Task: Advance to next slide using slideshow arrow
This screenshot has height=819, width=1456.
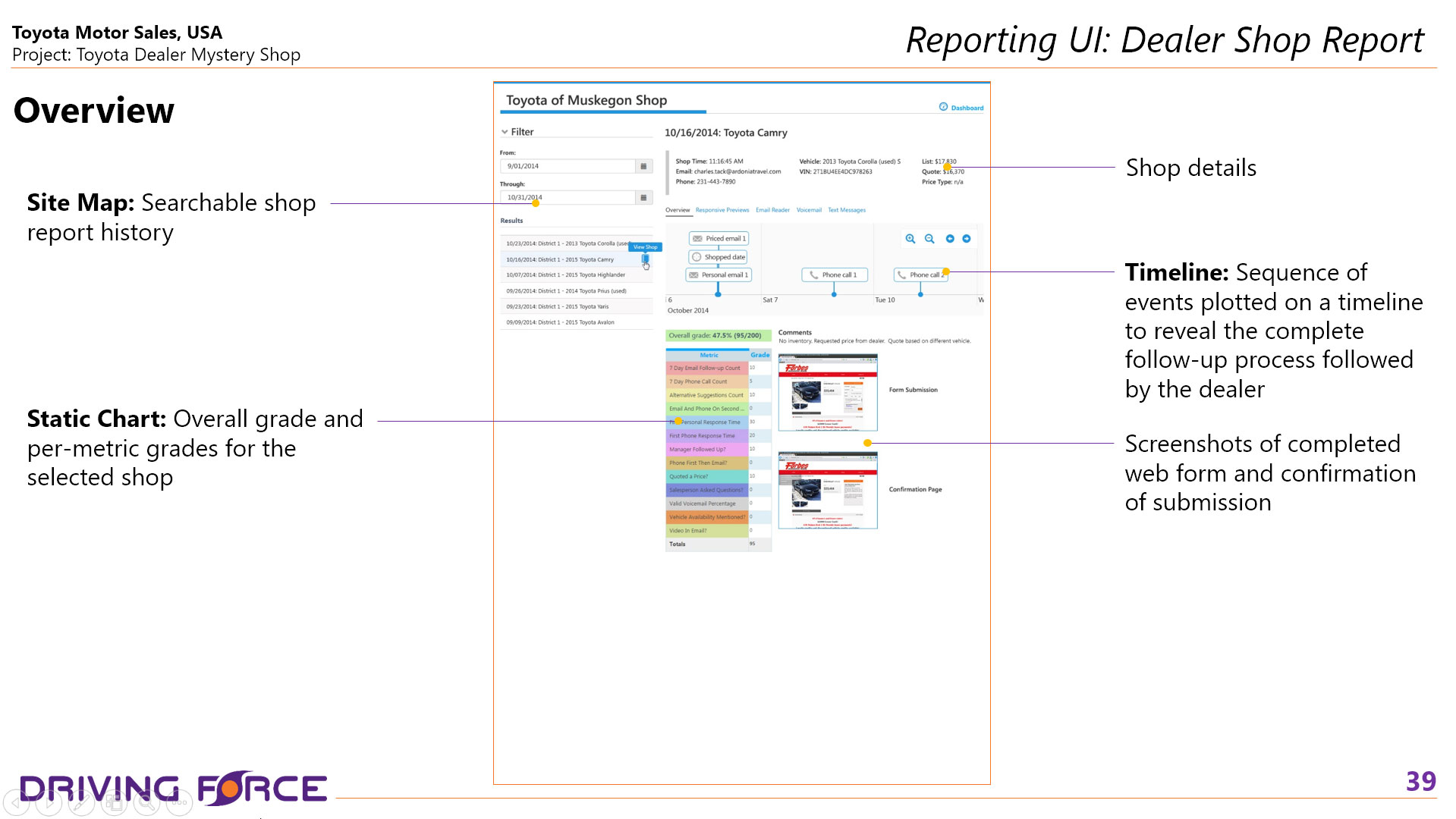Action: pos(49,802)
